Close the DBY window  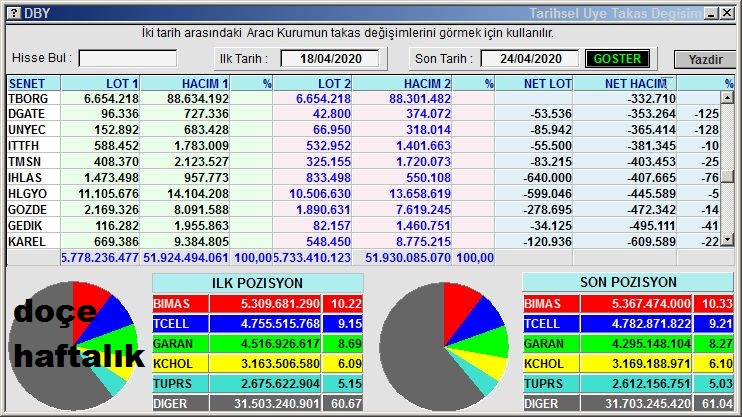727,13
